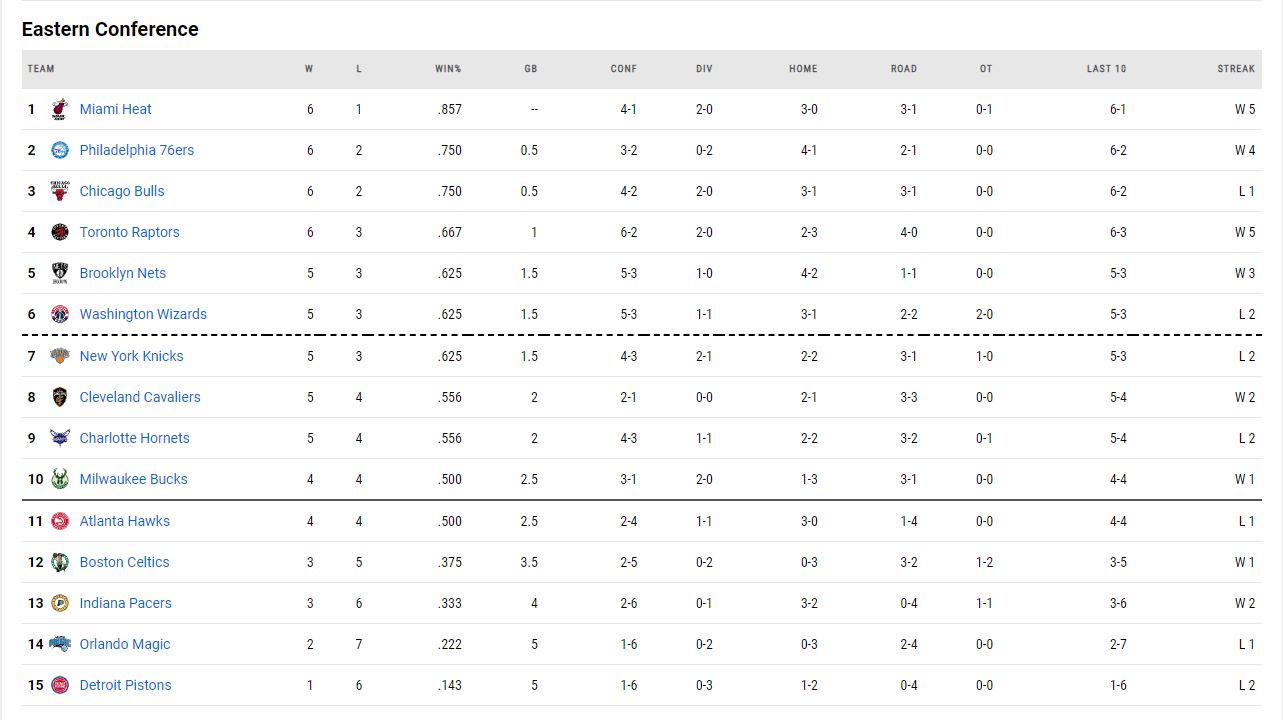
Task: Sort table by the GB column header
Action: point(531,69)
